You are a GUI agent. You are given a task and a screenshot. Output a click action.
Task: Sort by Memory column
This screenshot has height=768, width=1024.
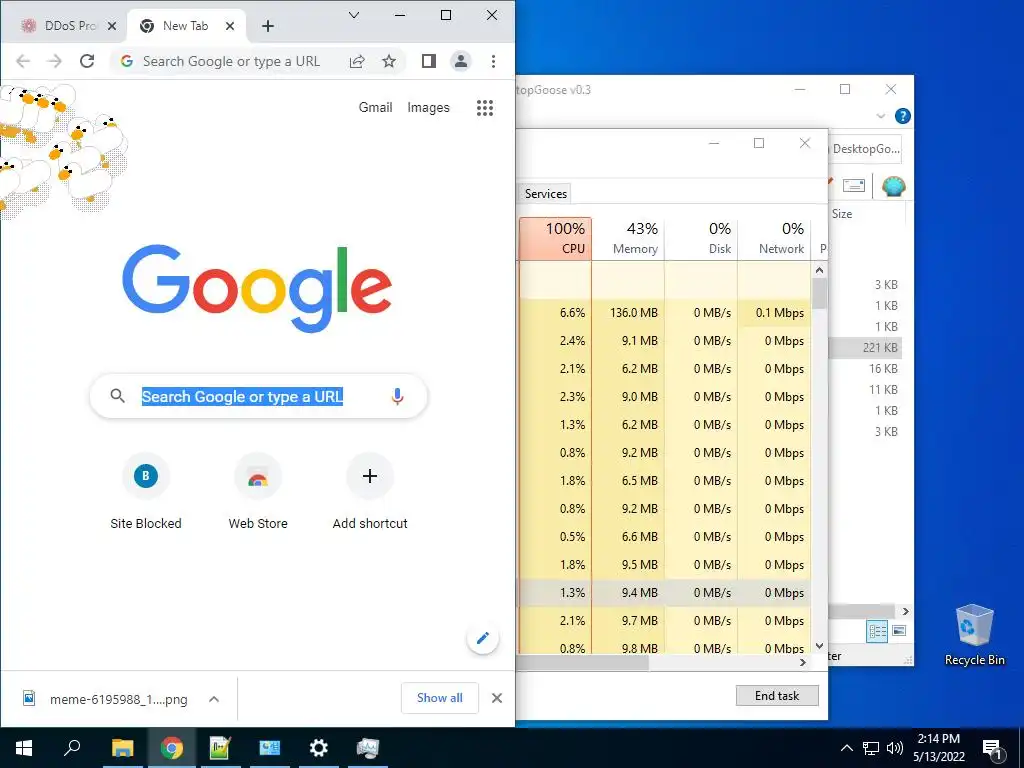click(x=628, y=238)
